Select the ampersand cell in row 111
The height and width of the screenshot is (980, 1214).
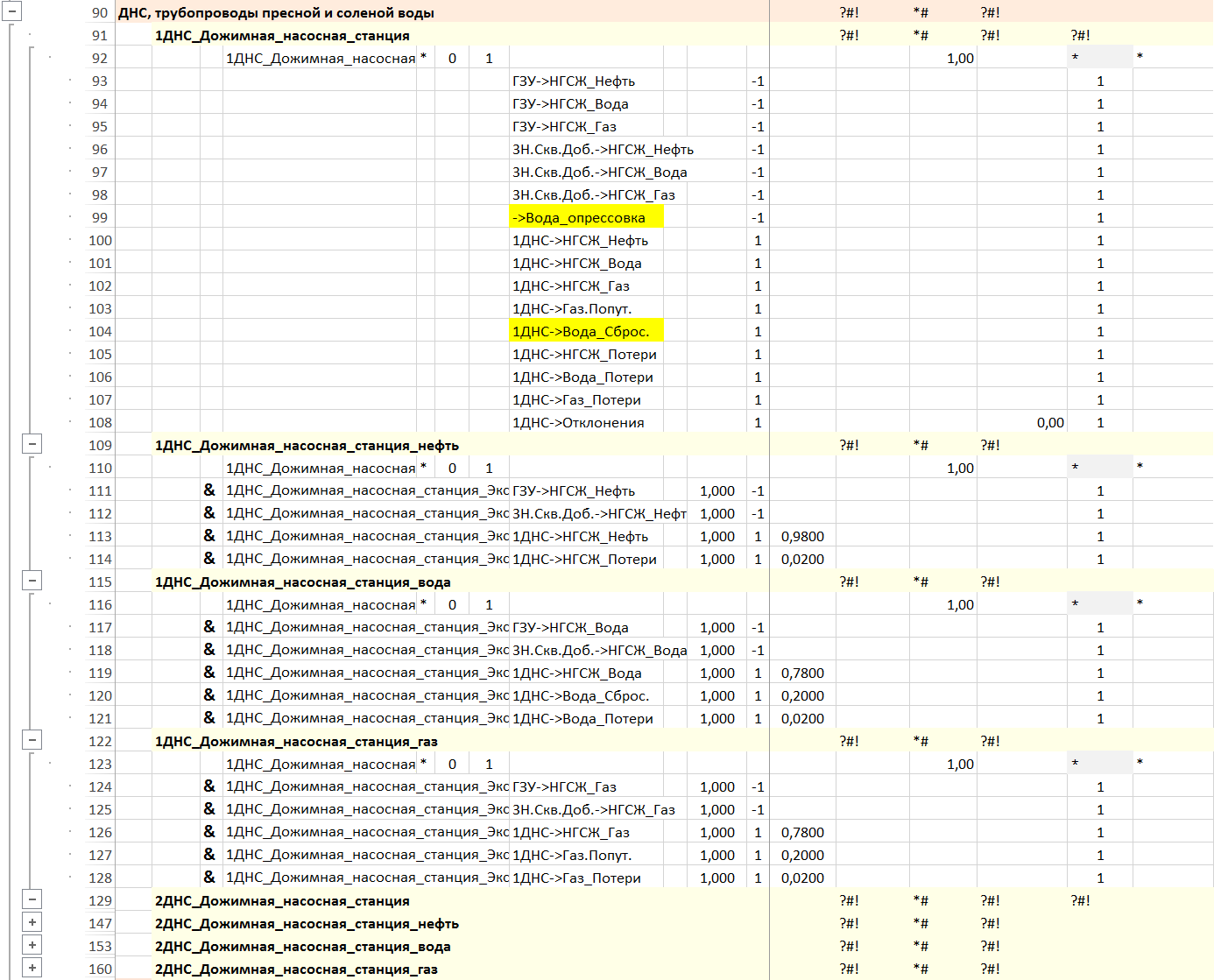[209, 491]
